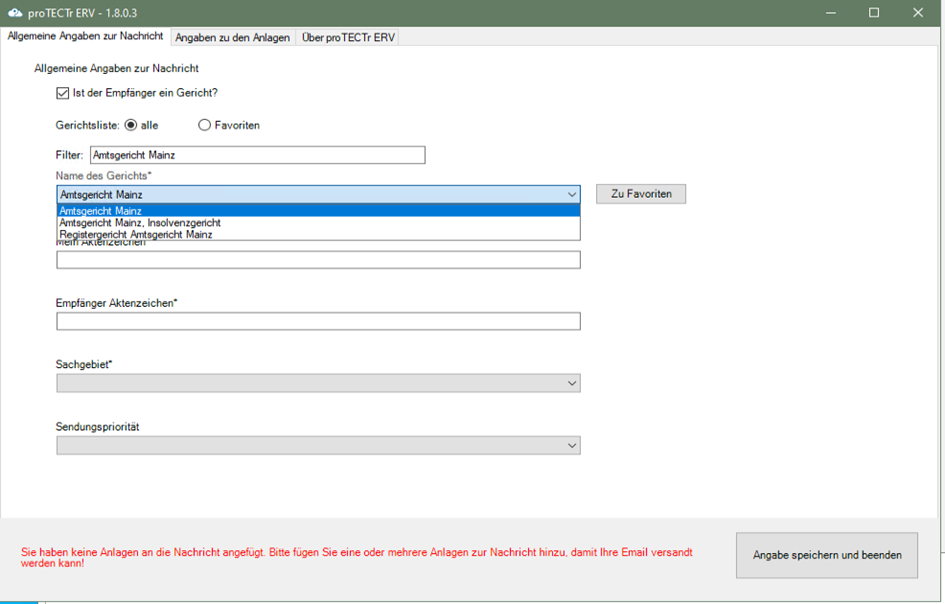
Task: Choose 'Amtsgericht Mainz, Insolvenzgericht' from list
Action: (140, 223)
